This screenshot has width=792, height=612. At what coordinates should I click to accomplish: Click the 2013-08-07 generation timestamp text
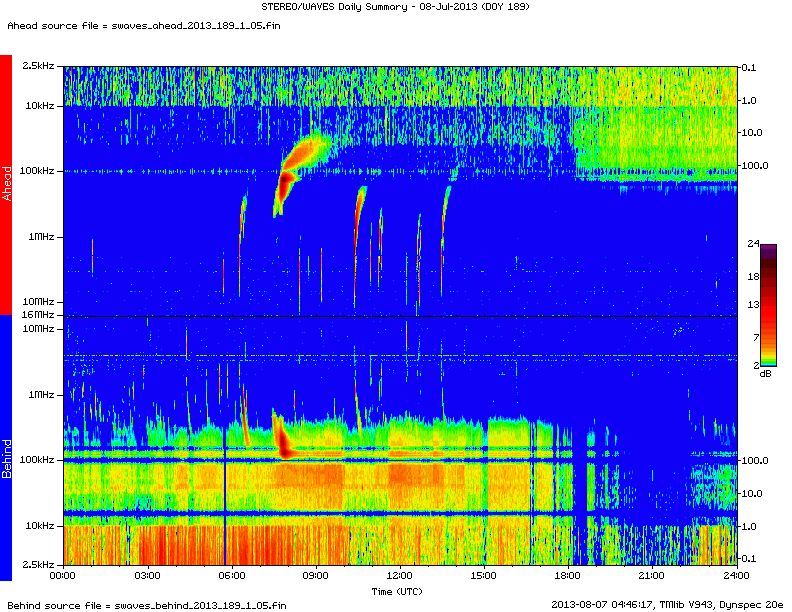pos(667,605)
